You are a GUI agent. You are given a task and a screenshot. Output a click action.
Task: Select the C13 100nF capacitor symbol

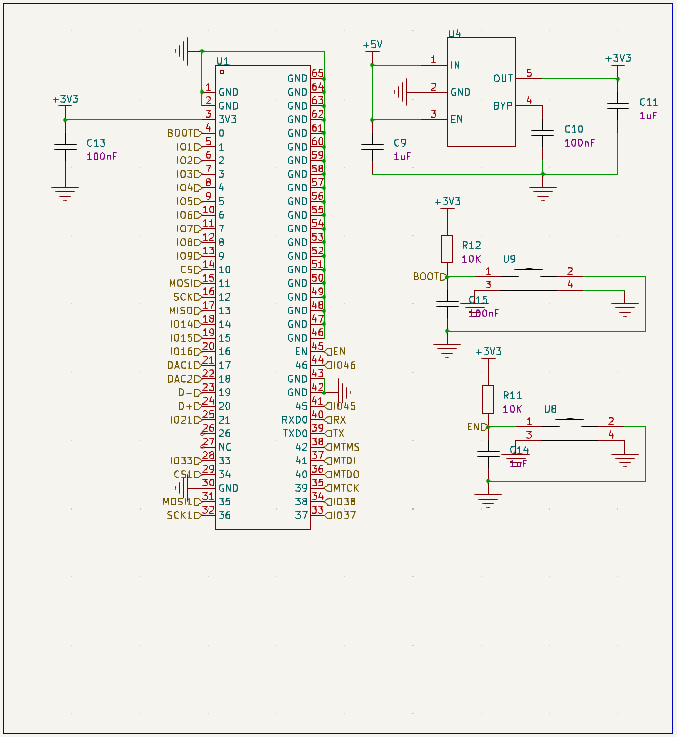[x=65, y=147]
